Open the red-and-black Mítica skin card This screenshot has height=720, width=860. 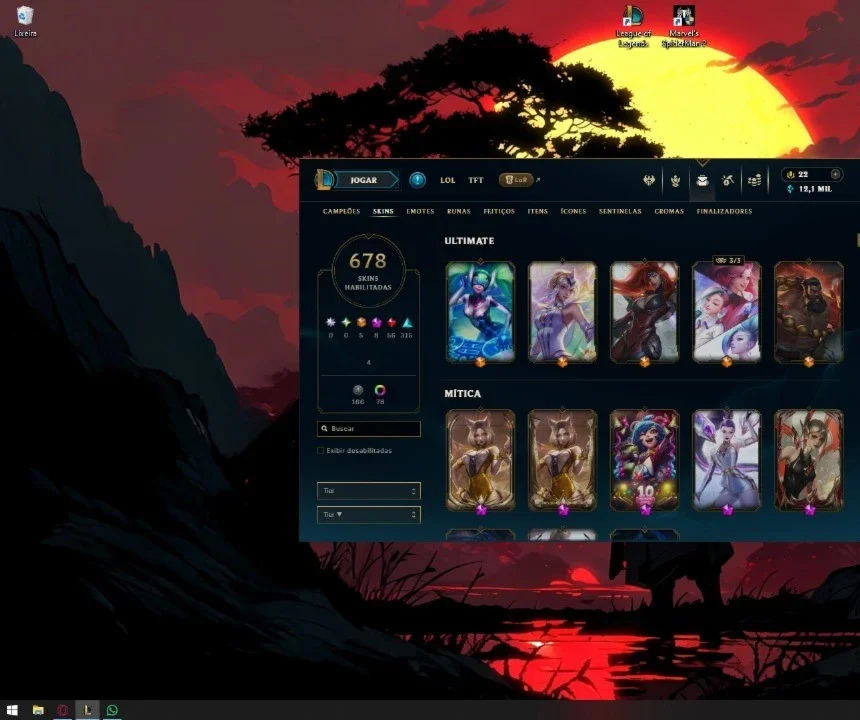point(809,460)
